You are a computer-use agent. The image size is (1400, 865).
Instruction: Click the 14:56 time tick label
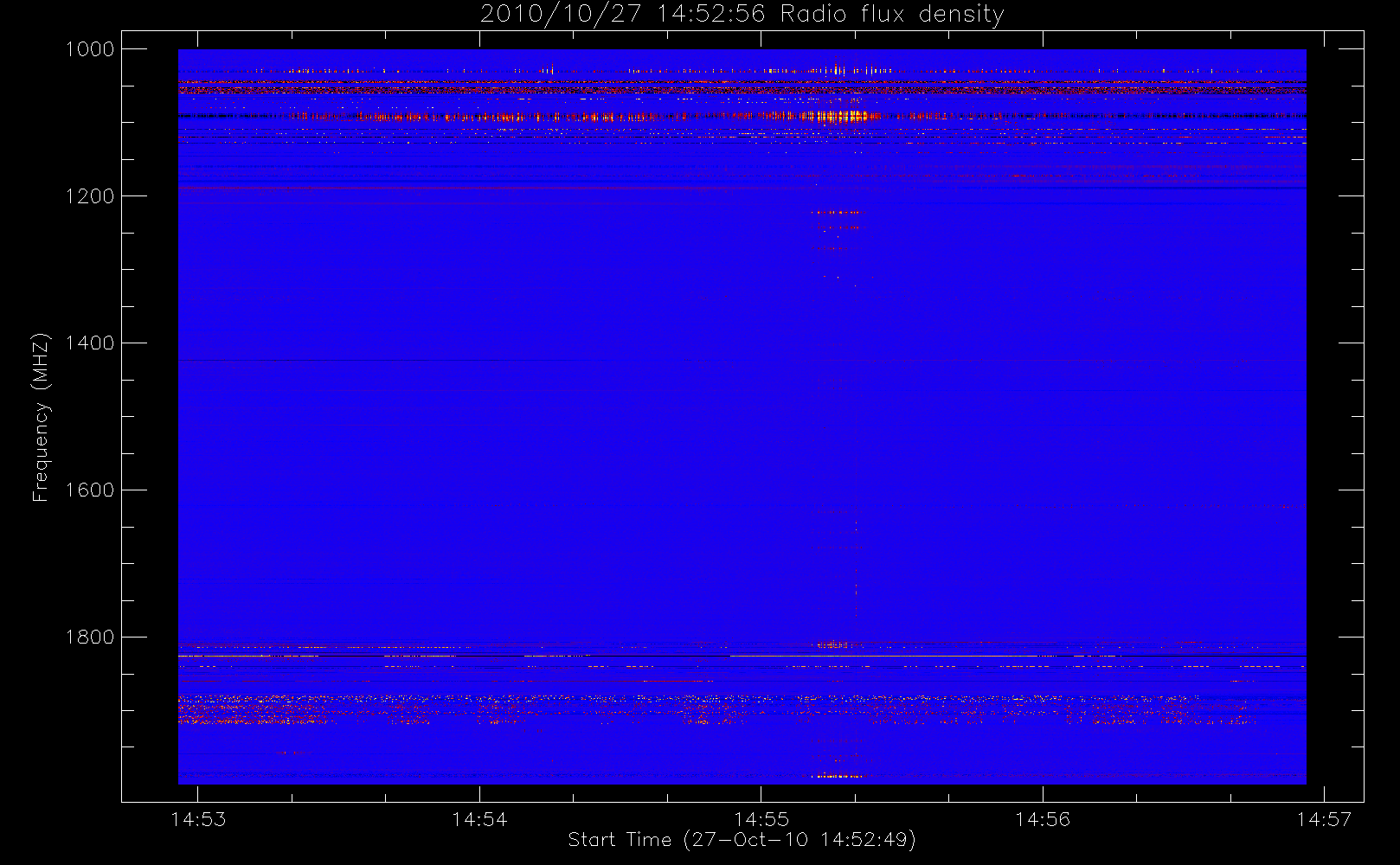tap(1043, 819)
